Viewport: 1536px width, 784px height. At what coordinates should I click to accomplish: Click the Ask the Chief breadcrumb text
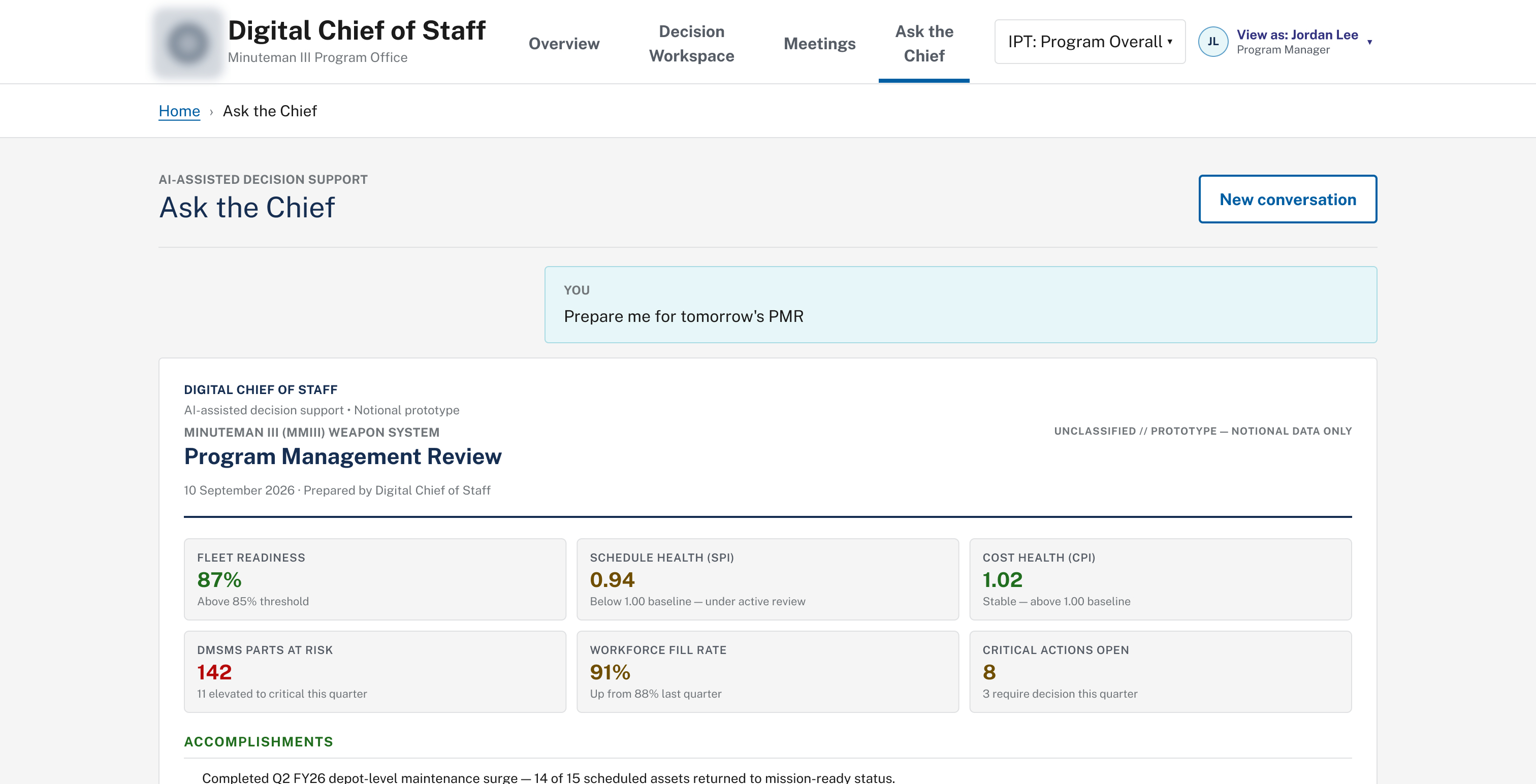270,111
